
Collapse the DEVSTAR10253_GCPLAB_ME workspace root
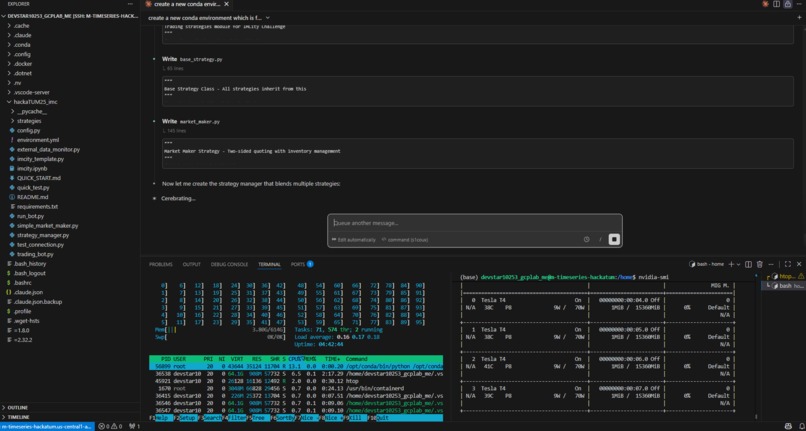pos(72,16)
